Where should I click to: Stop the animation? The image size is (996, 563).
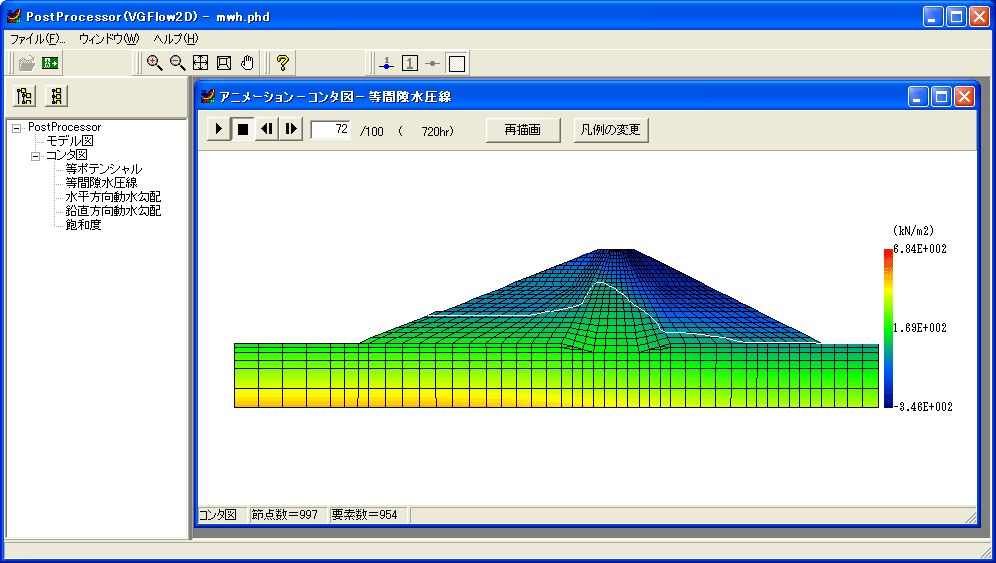pos(243,130)
